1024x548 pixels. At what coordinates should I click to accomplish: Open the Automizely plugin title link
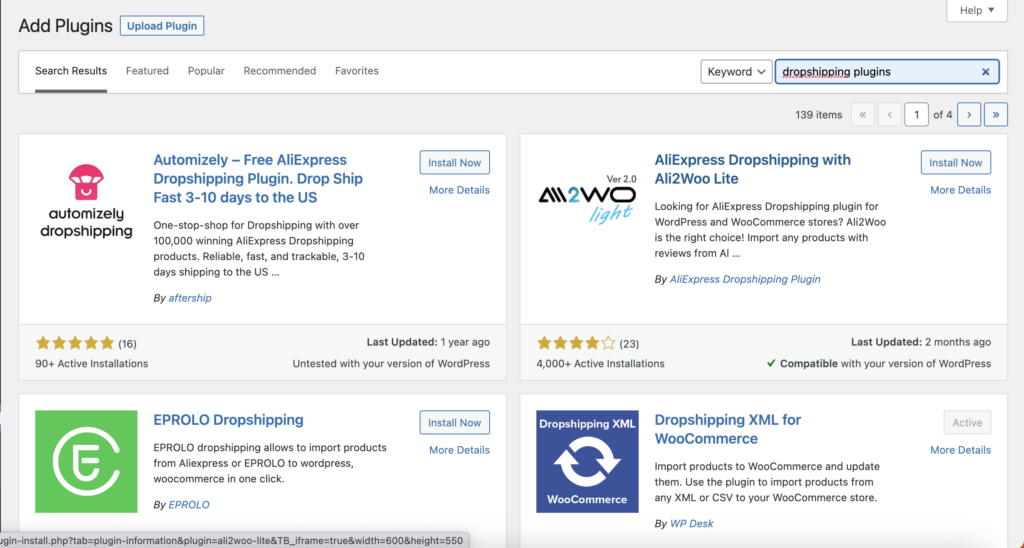(258, 178)
